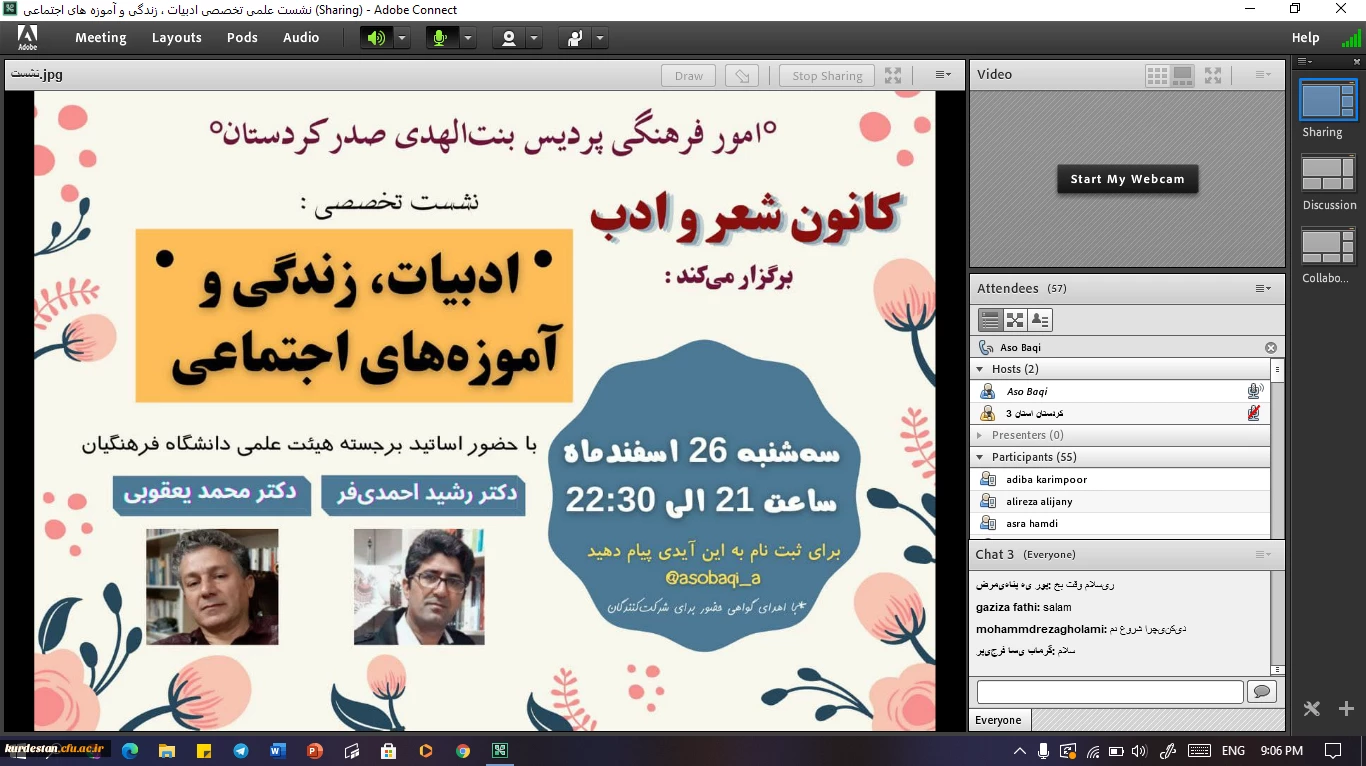Click the send chat message icon
This screenshot has height=766, width=1366.
(1262, 691)
